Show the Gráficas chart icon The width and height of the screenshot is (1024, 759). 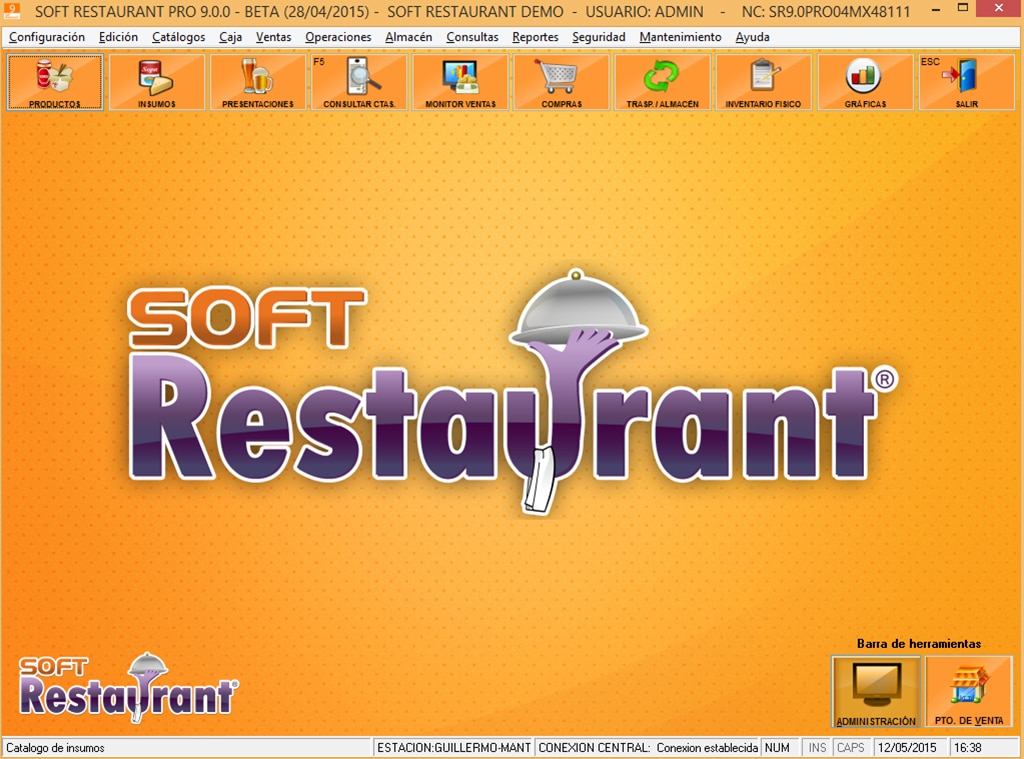[x=865, y=82]
